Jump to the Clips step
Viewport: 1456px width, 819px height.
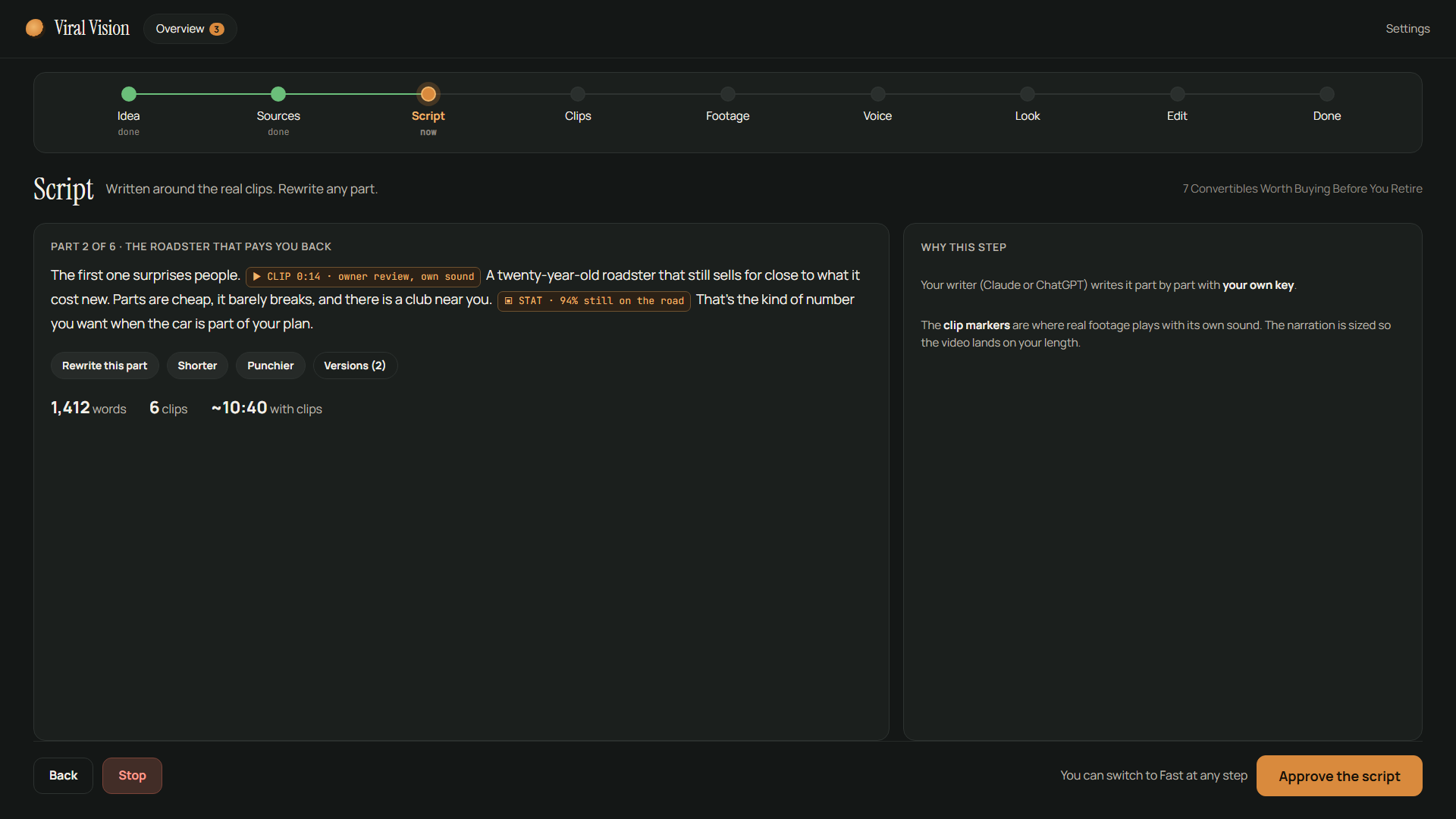pyautogui.click(x=578, y=94)
